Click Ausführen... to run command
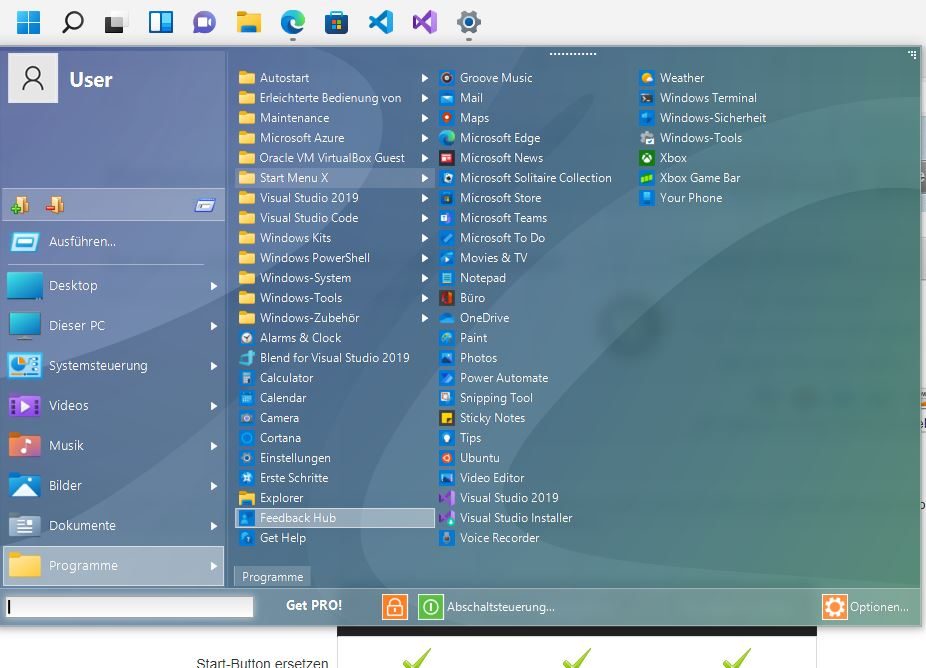The height and width of the screenshot is (668, 926). 82,242
